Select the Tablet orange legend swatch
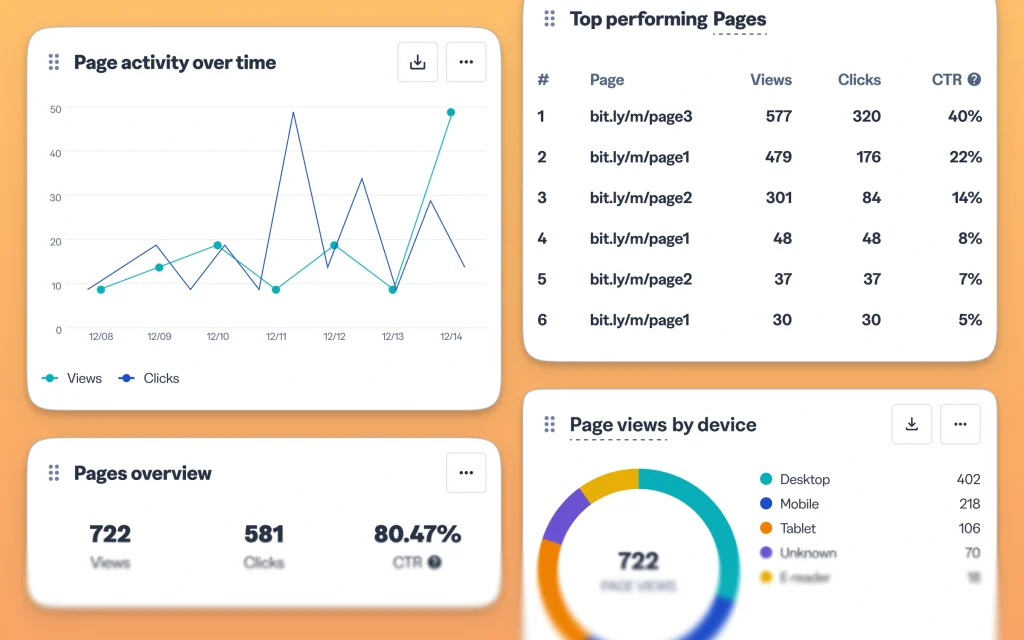This screenshot has width=1024, height=640. (x=766, y=528)
